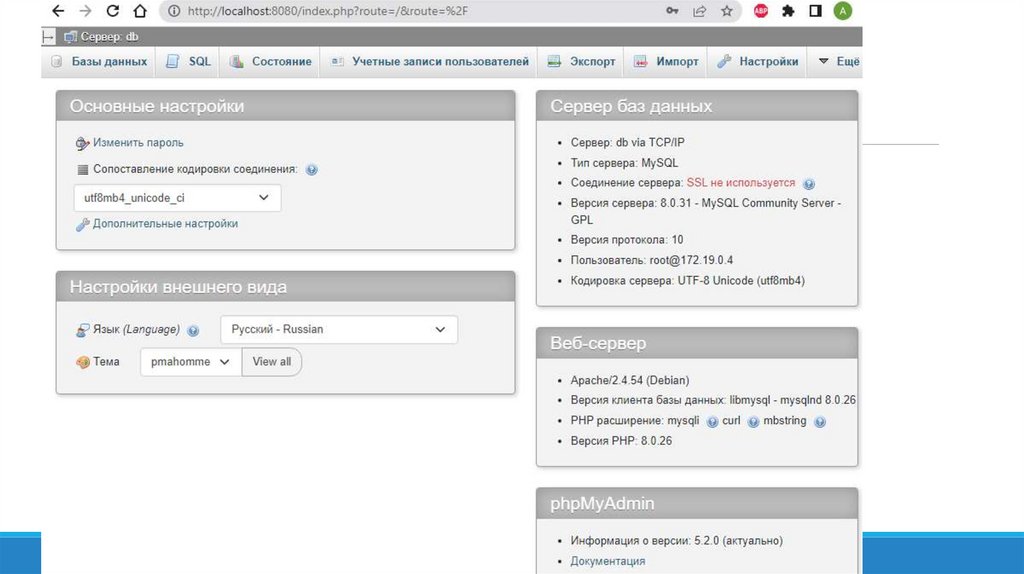Click Дополнительные настройки link

point(165,223)
